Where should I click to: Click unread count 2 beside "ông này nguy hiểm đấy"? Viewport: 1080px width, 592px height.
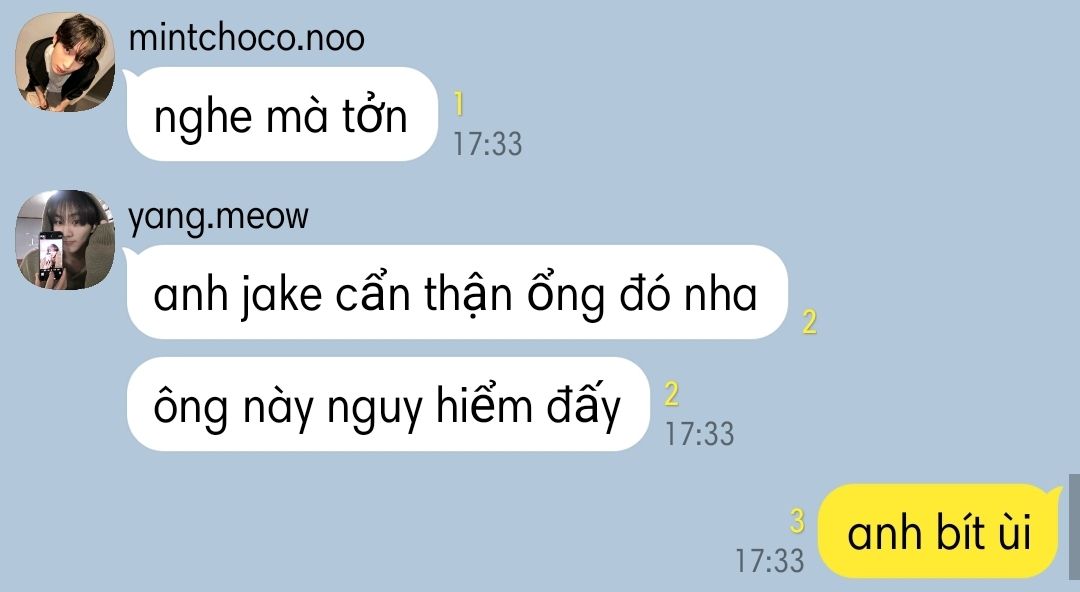pyautogui.click(x=672, y=394)
